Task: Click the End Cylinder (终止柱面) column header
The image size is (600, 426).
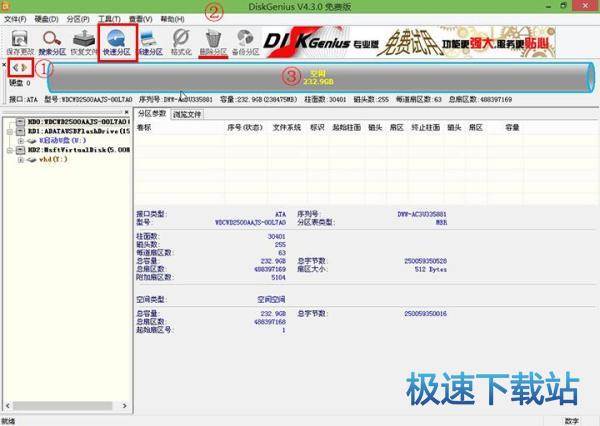Action: [426, 127]
